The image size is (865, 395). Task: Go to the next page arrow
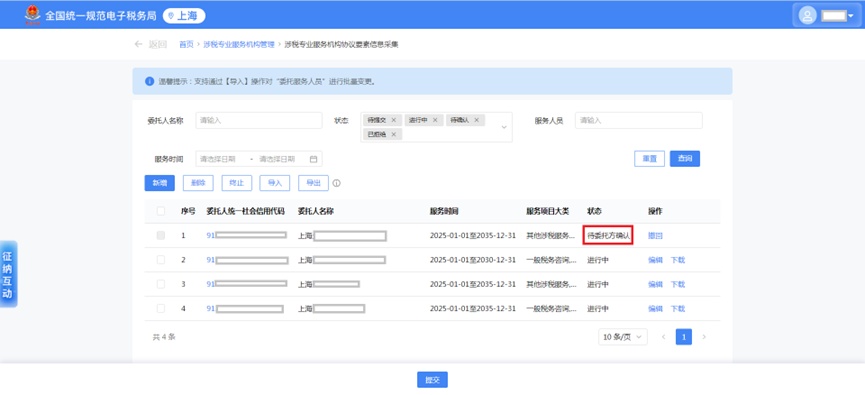point(704,337)
